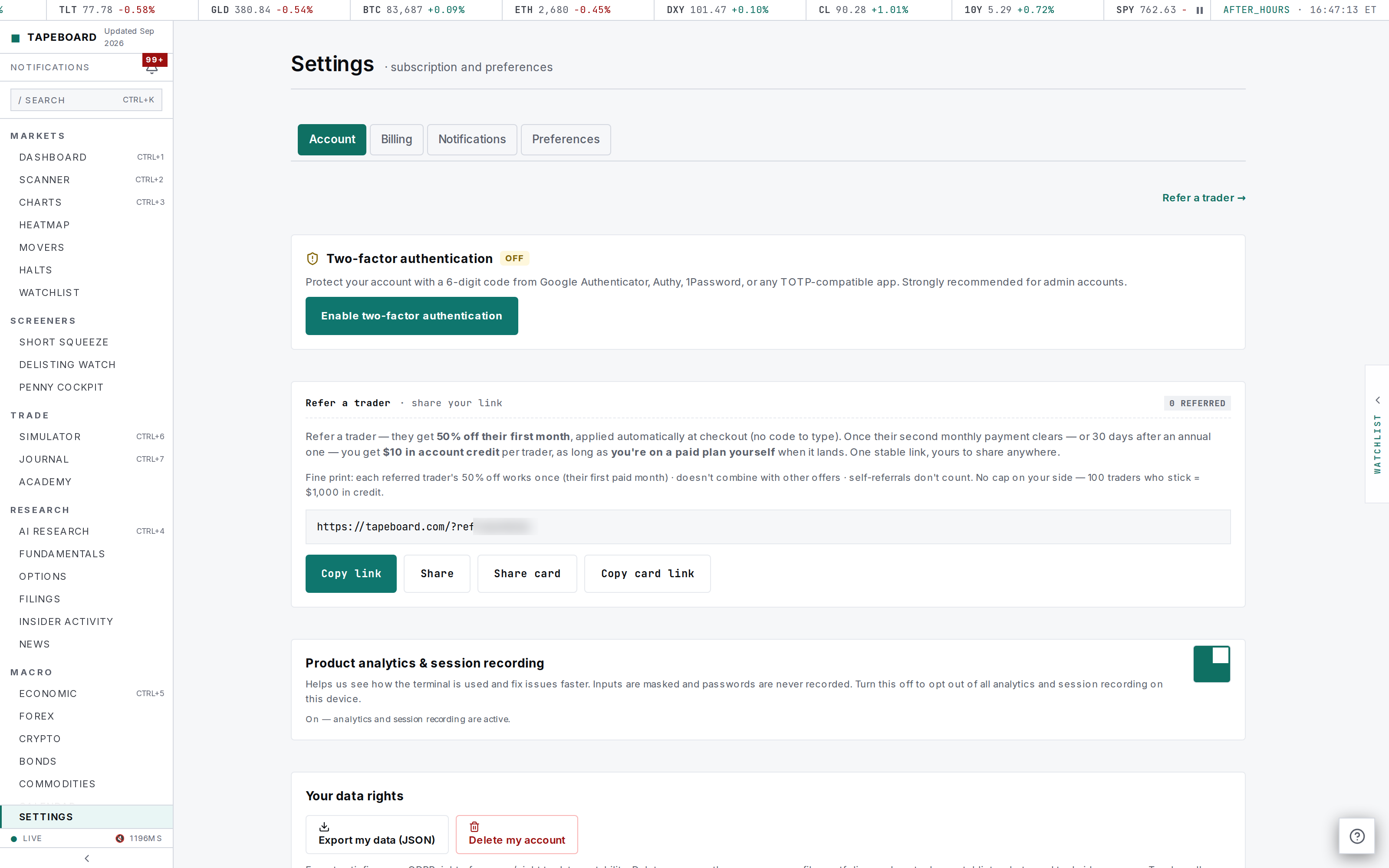1389x868 pixels.
Task: Go to Insider Activity
Action: point(87,622)
